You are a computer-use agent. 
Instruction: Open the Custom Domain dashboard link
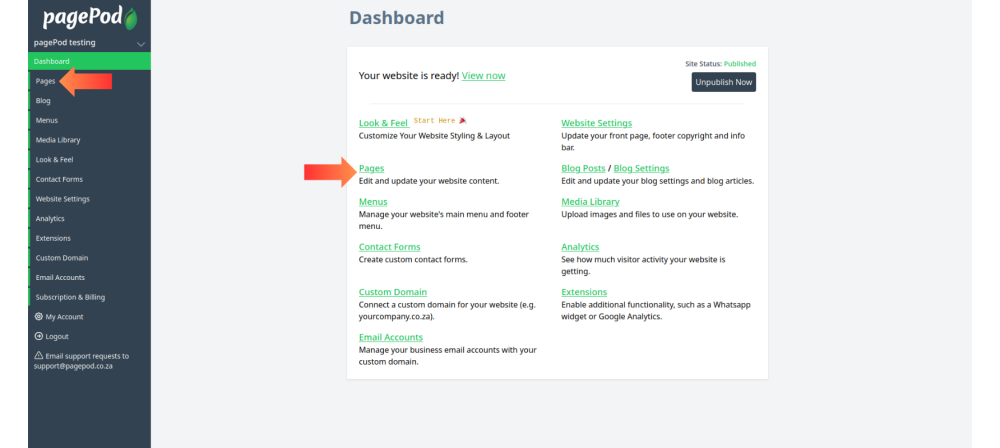point(393,292)
